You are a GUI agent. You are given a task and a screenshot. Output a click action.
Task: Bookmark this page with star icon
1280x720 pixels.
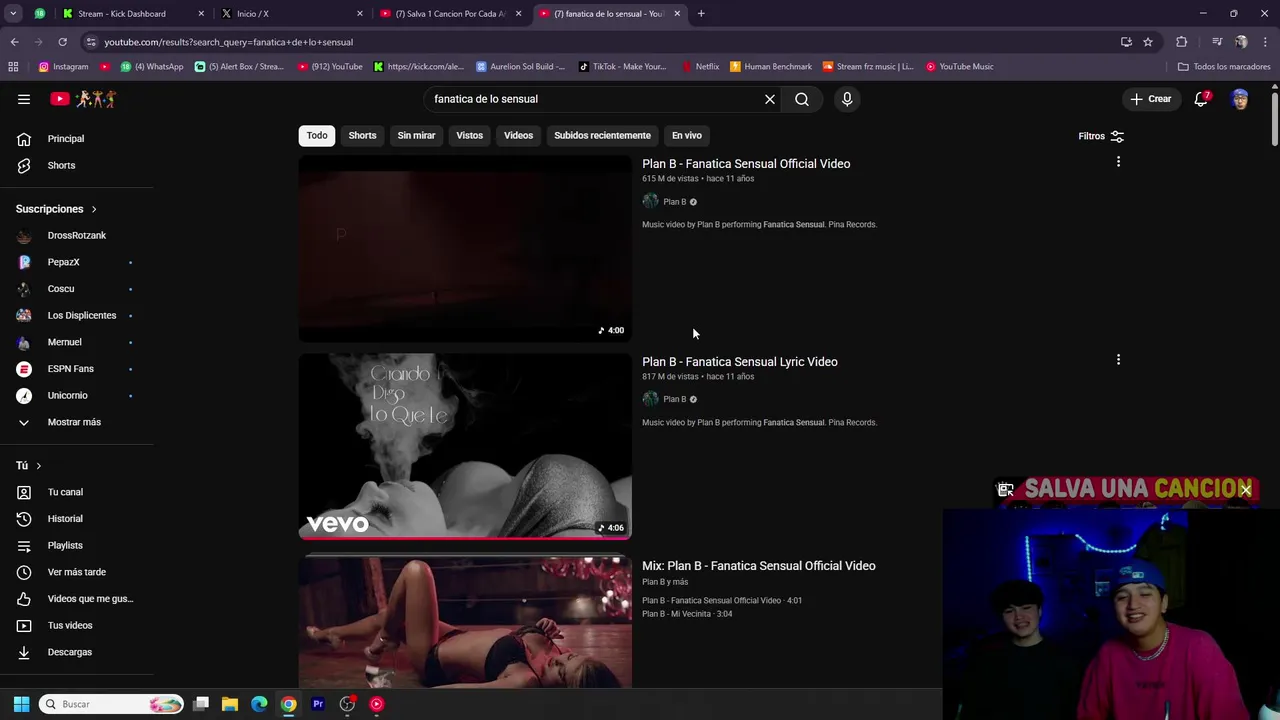pos(1148,42)
